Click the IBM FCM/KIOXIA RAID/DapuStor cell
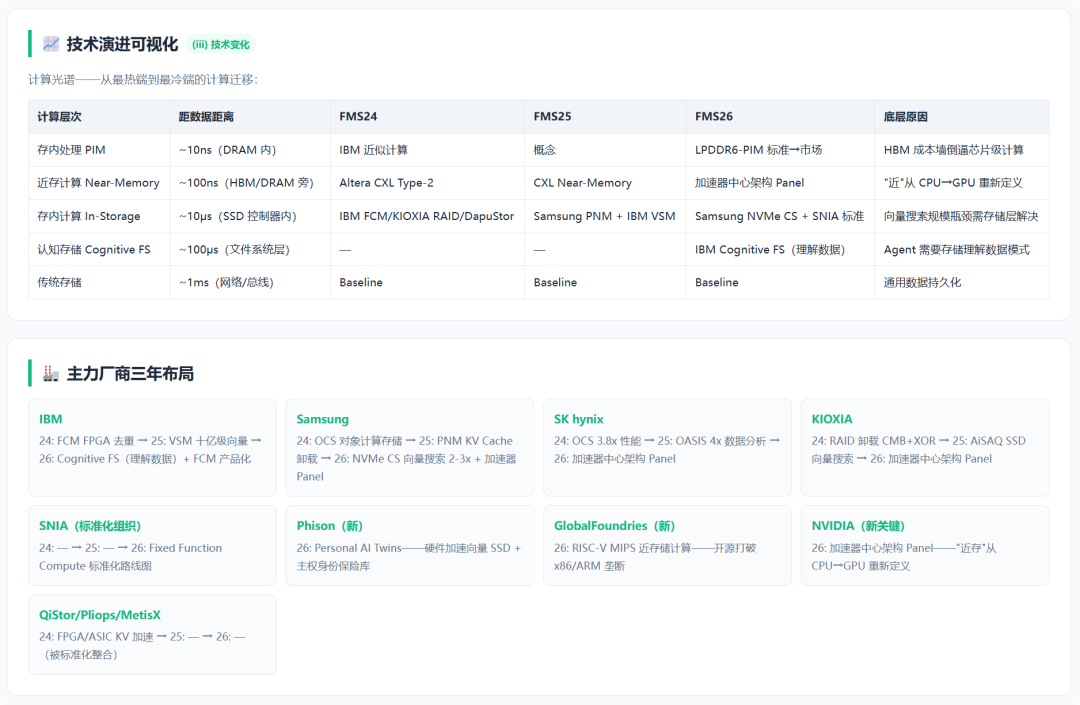The width and height of the screenshot is (1080, 705). click(426, 215)
